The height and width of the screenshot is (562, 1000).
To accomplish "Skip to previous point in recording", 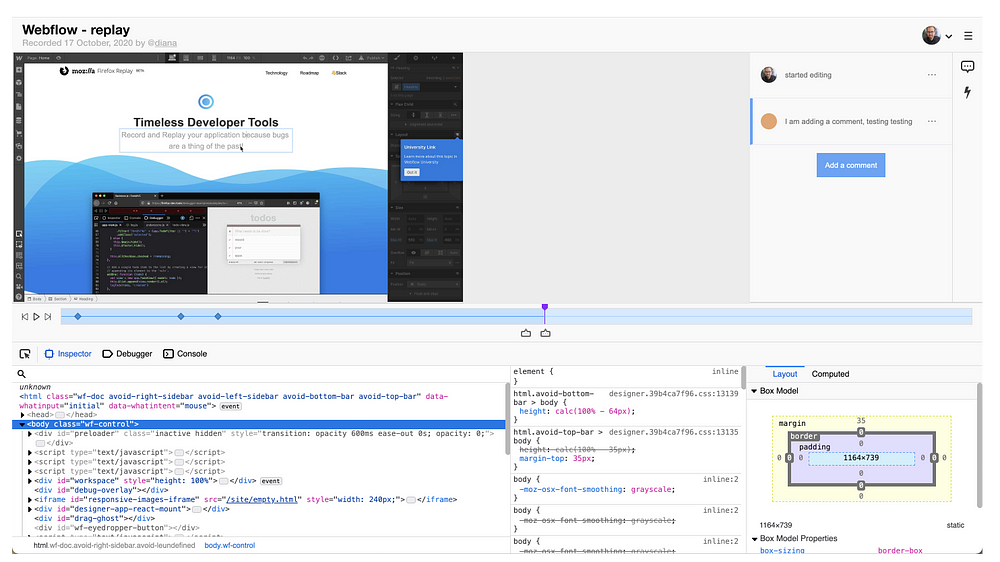I will tap(24, 316).
